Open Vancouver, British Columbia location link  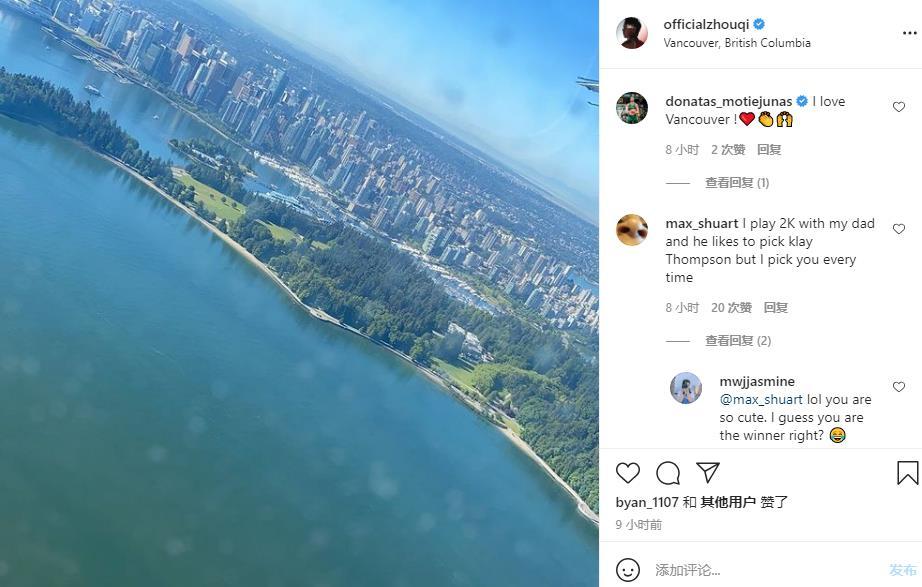point(737,43)
